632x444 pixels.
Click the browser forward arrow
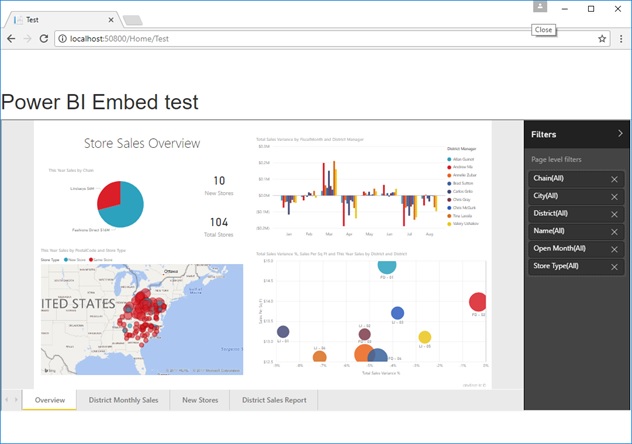(27, 39)
